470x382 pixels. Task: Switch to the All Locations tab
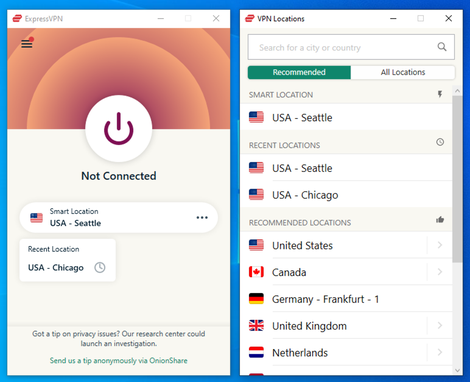coord(403,72)
